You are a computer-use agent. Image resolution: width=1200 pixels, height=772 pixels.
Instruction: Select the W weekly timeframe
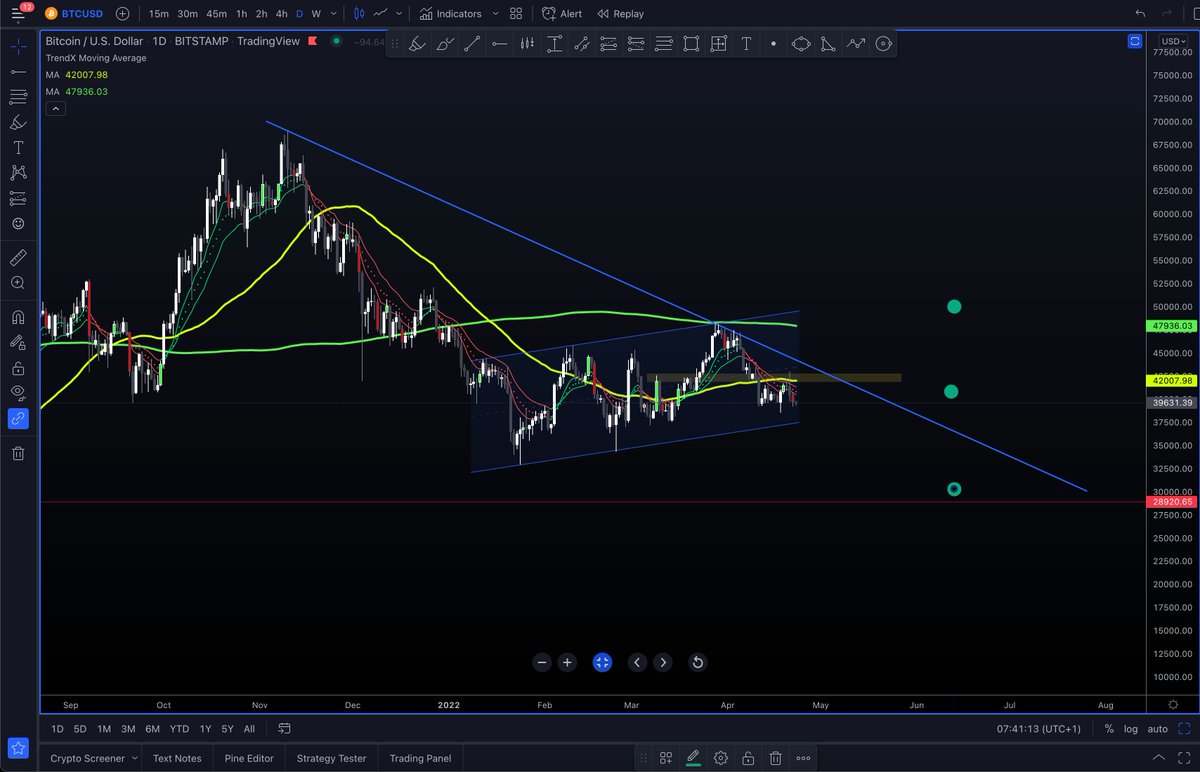tap(316, 14)
